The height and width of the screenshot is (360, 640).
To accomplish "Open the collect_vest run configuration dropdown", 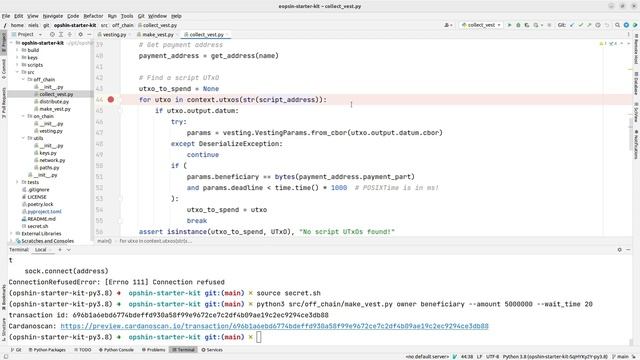I will click(x=481, y=25).
